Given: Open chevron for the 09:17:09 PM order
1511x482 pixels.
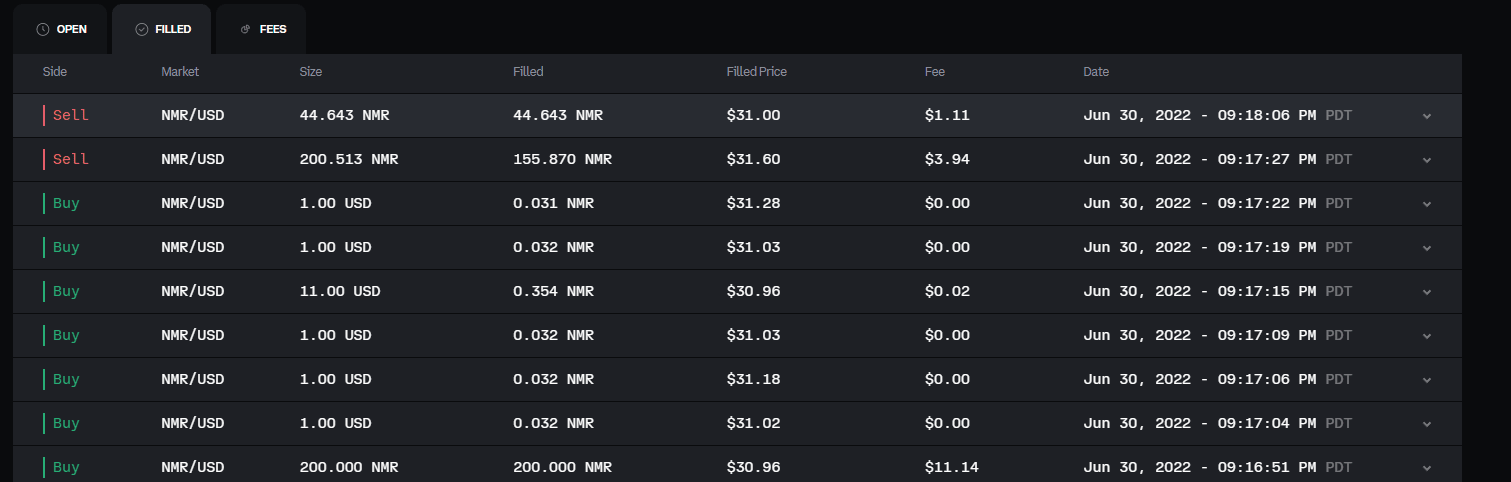Looking at the screenshot, I should [x=1427, y=336].
